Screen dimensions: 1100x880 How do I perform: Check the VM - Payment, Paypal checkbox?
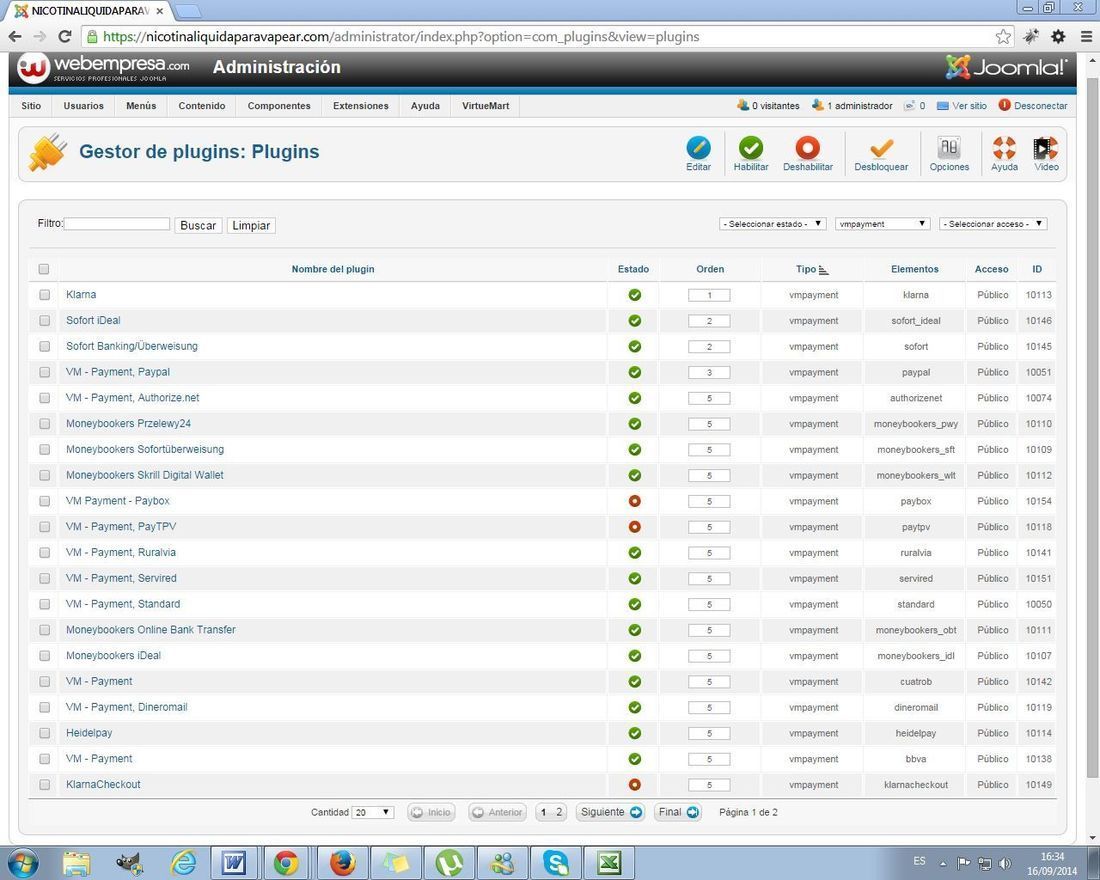coord(44,372)
